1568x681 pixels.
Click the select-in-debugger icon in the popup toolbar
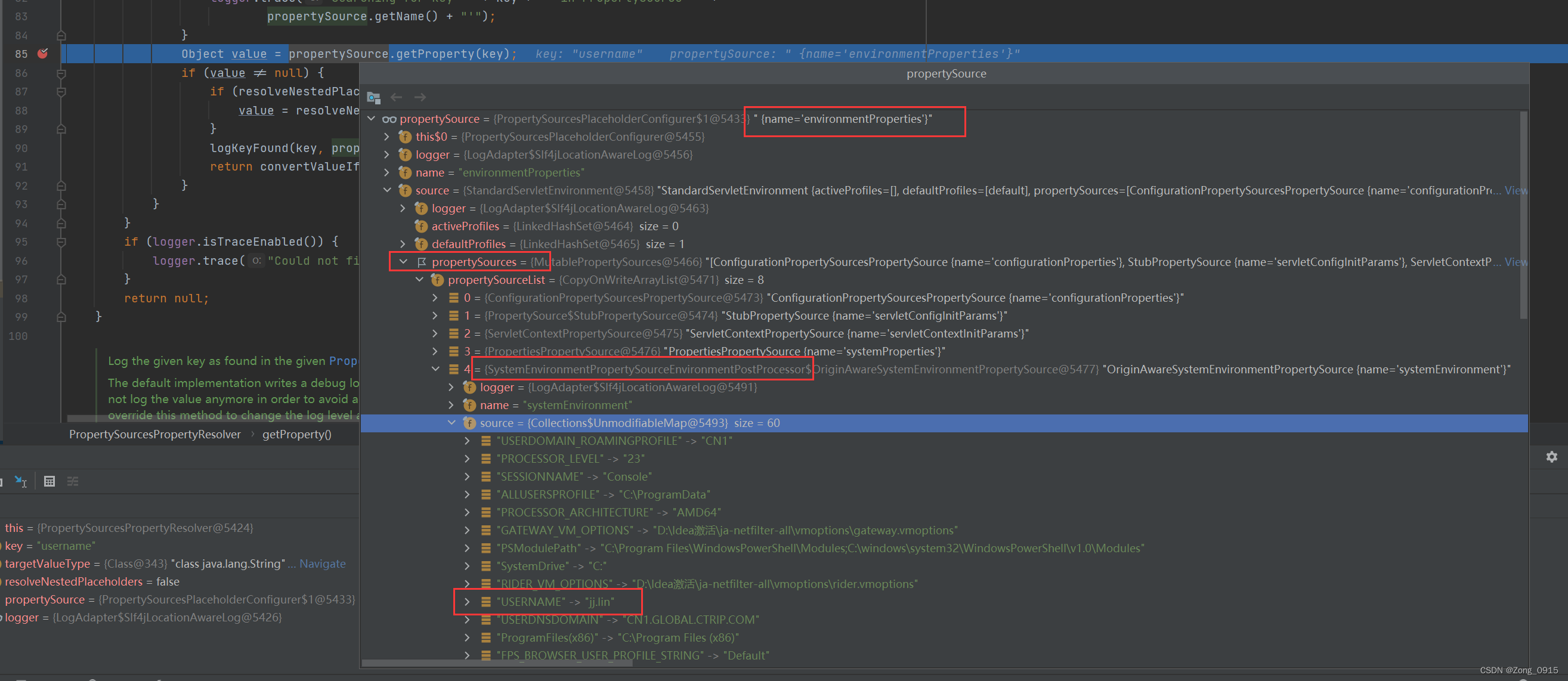point(374,97)
